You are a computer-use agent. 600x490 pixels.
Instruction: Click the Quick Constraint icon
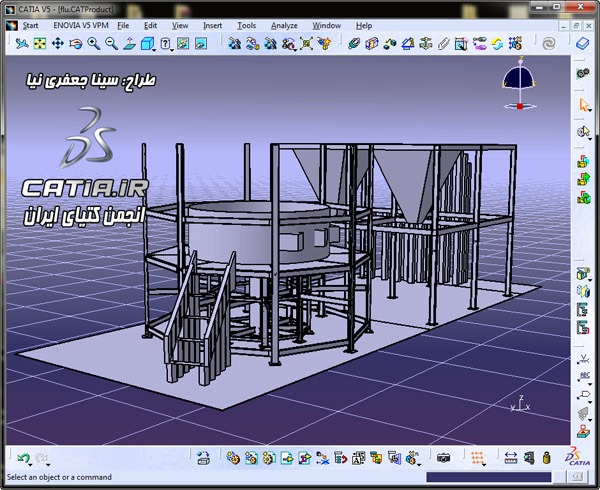[461, 44]
